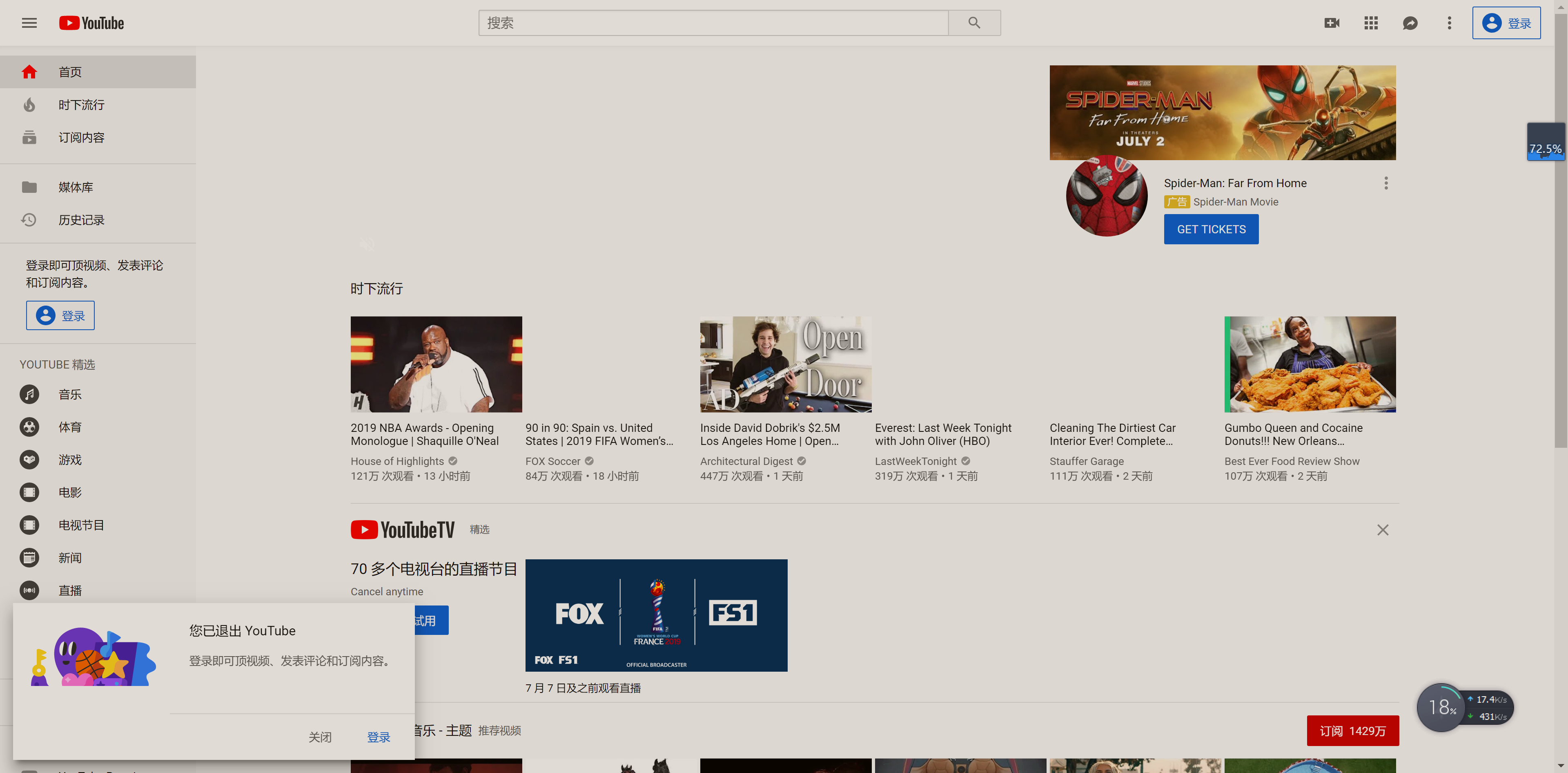Open the top-bar settings three-dot menu
This screenshot has height=773, width=1568.
tap(1449, 23)
